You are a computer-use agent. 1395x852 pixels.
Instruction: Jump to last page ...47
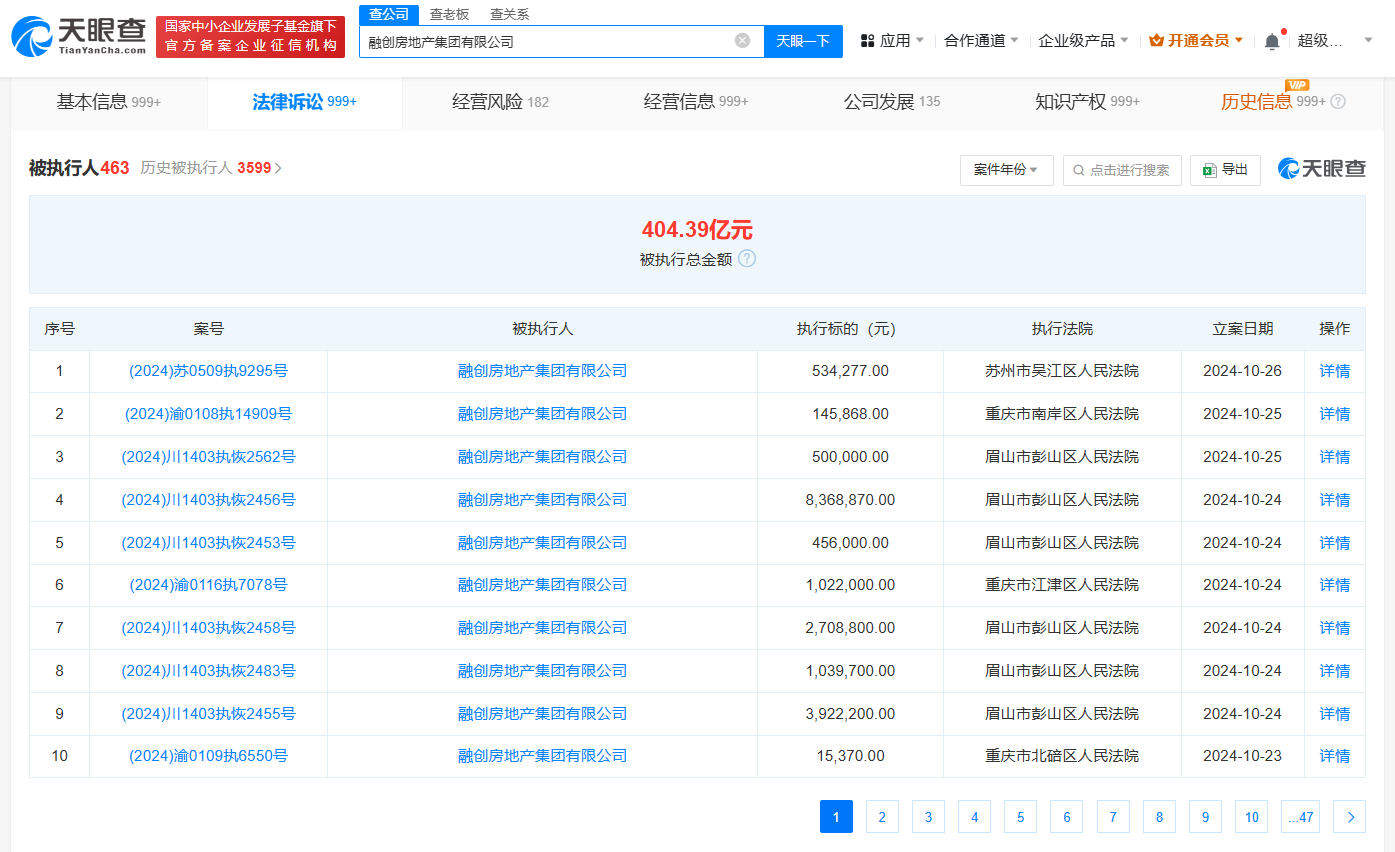coord(1300,817)
